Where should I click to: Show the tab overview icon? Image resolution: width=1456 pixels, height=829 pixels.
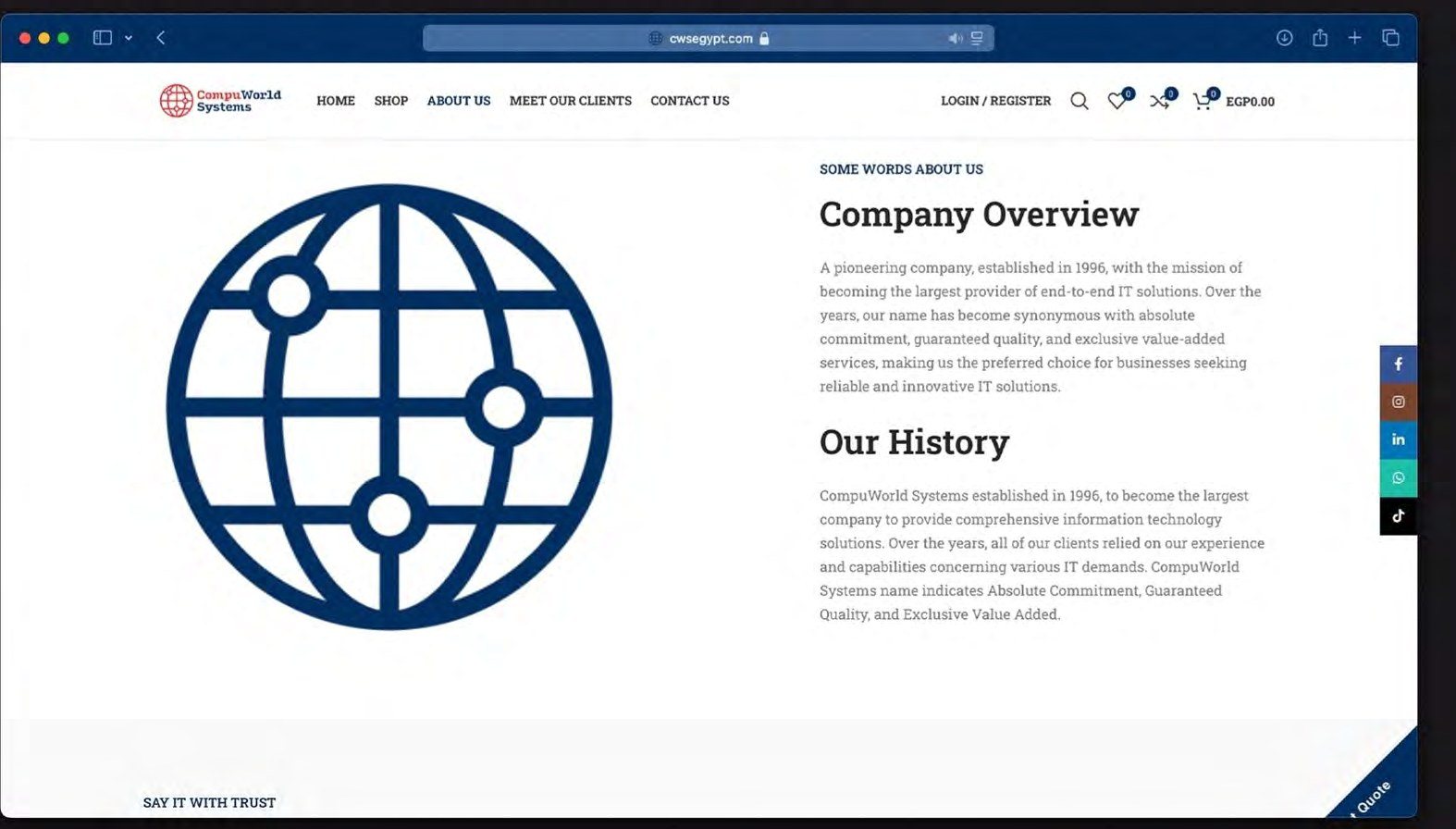pyautogui.click(x=1390, y=38)
